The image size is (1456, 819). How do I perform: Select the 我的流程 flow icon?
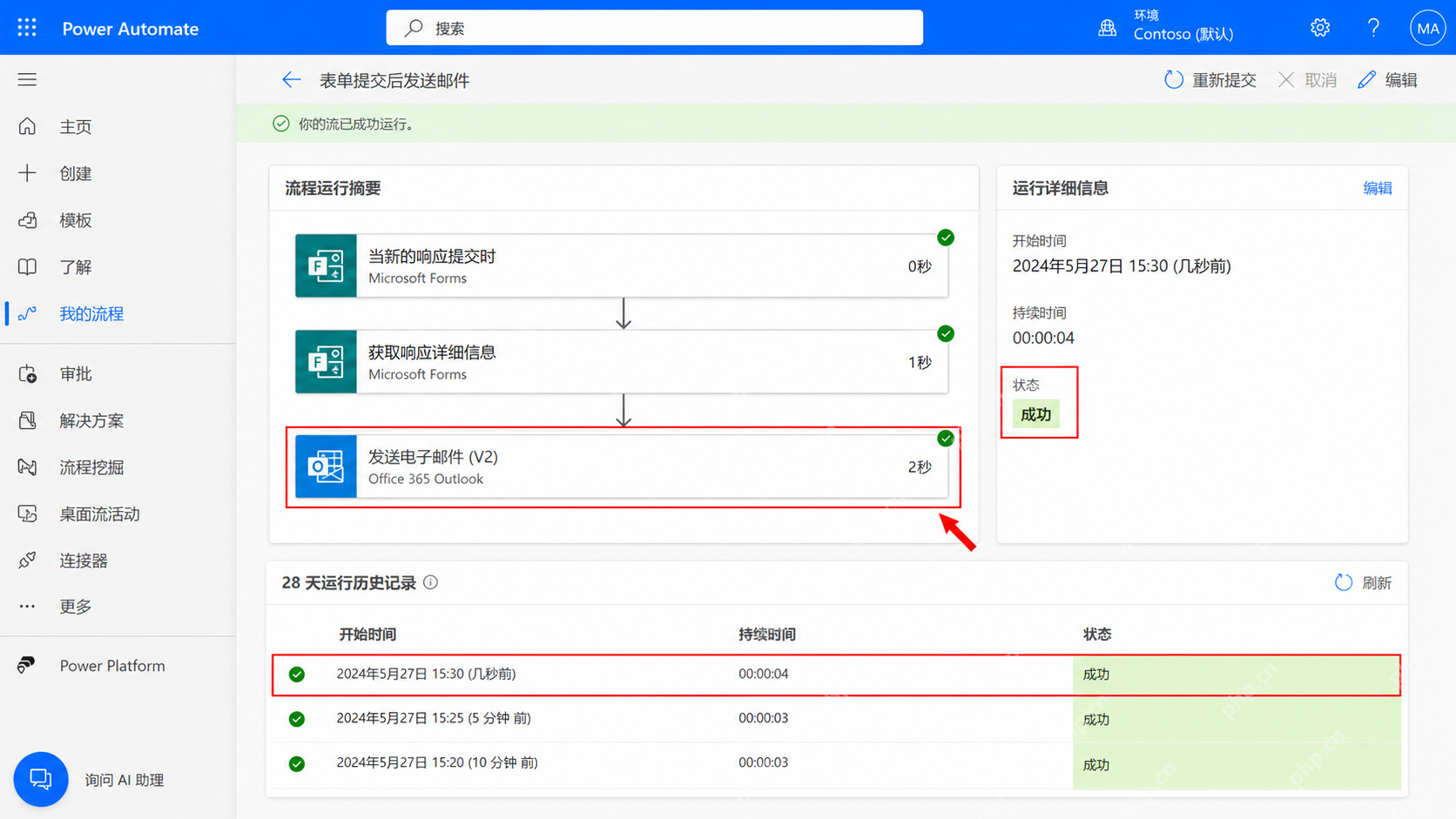point(27,313)
